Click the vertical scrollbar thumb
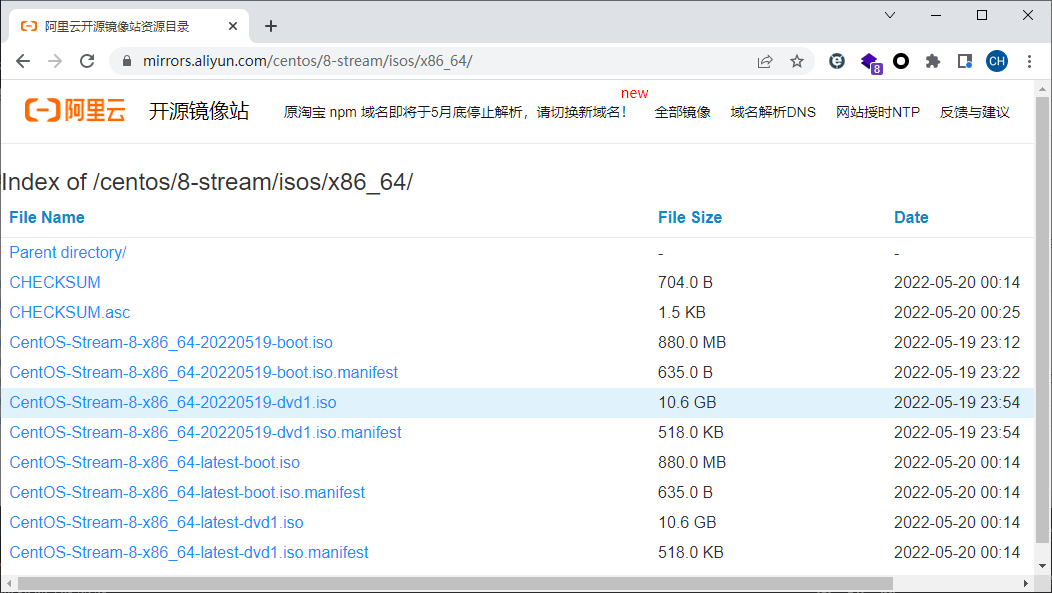1052x593 pixels. (x=1042, y=319)
